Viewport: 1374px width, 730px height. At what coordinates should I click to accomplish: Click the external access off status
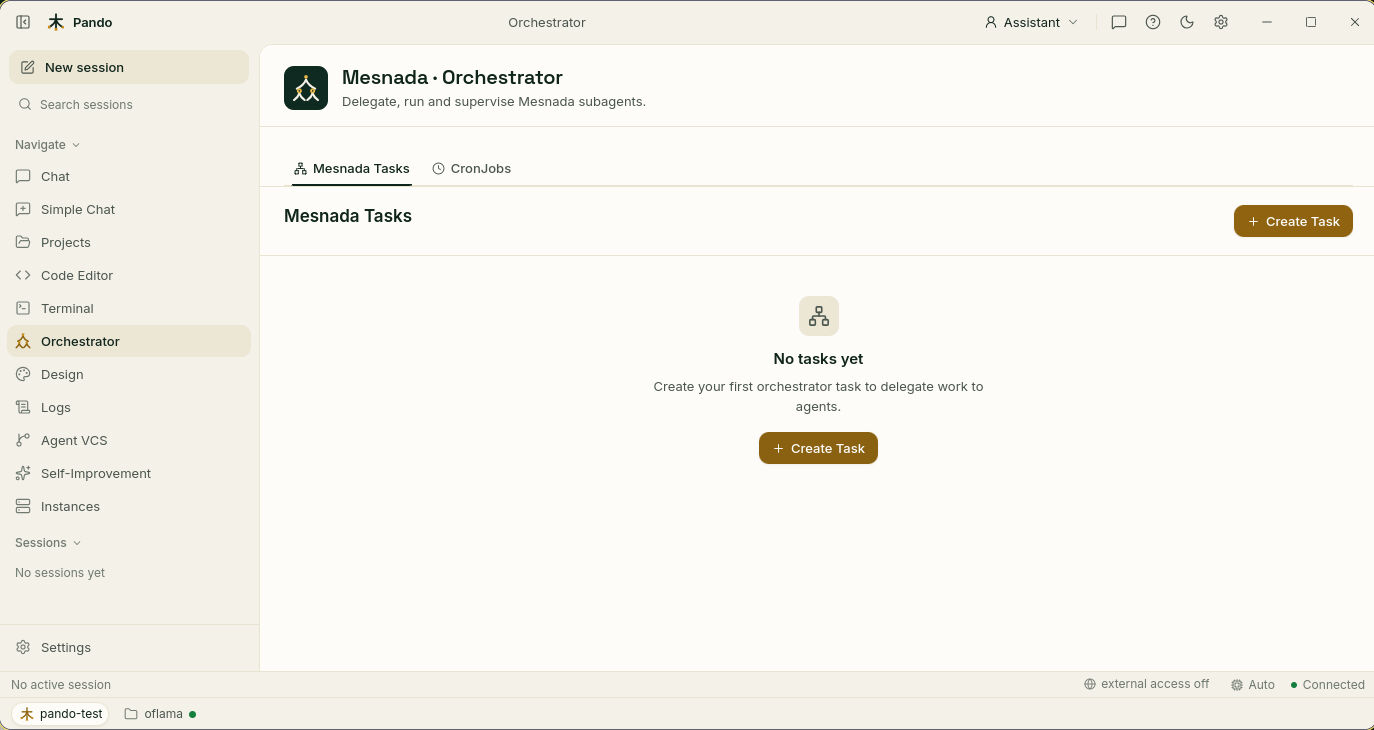(x=1146, y=684)
